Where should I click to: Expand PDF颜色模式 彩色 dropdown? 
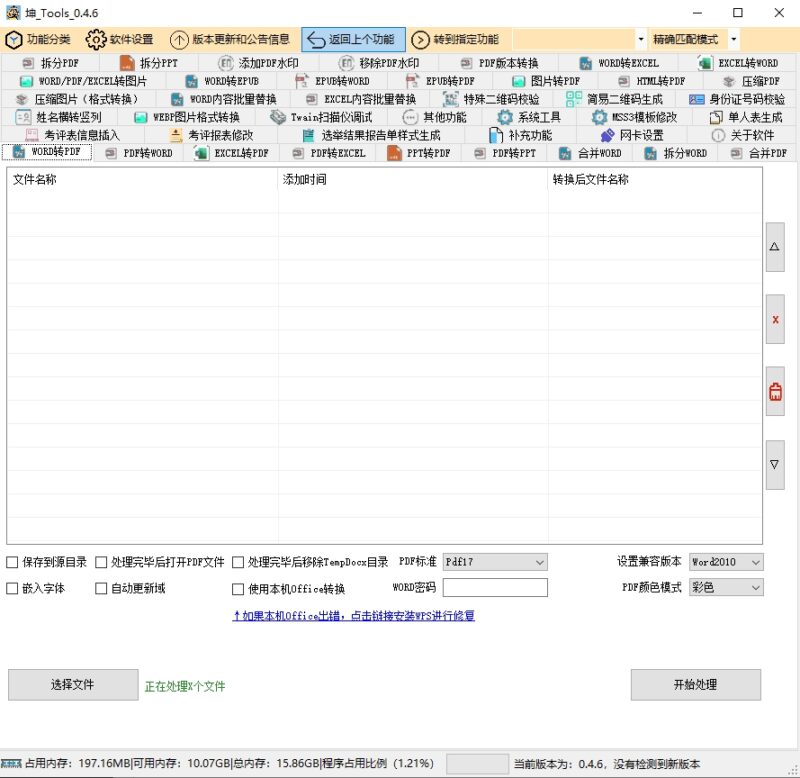(726, 587)
